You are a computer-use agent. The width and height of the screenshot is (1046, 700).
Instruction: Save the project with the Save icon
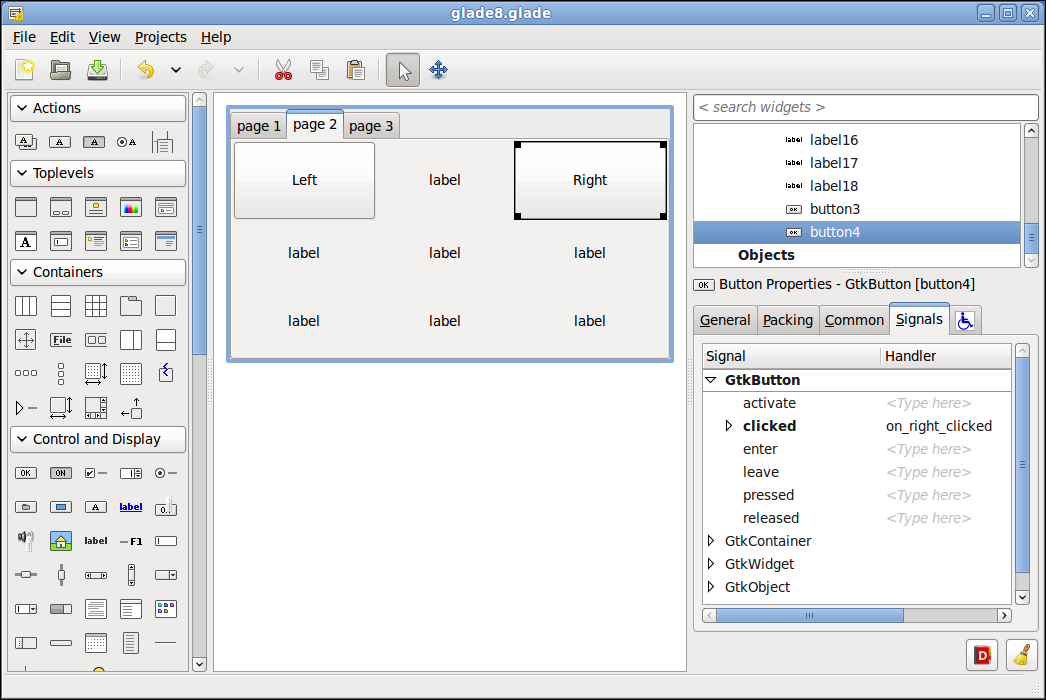(x=97, y=69)
